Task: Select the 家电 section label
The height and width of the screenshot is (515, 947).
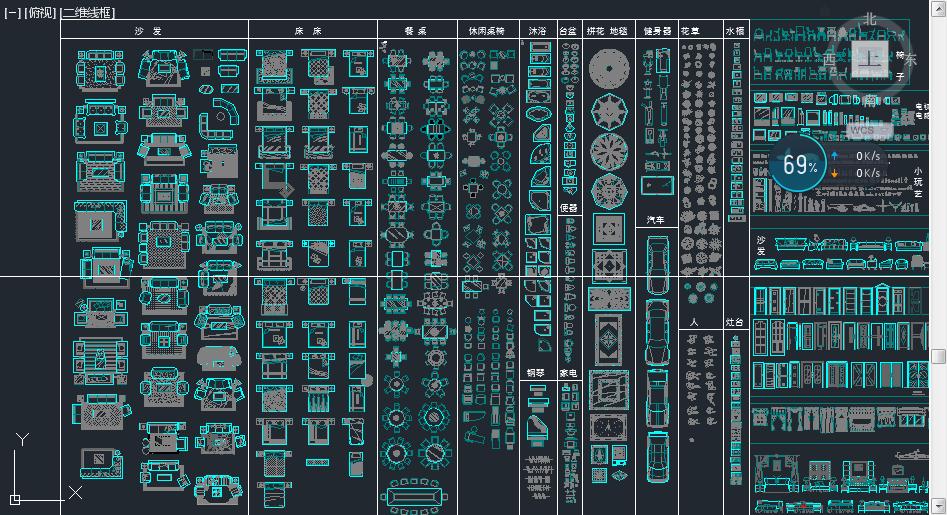Action: point(568,373)
